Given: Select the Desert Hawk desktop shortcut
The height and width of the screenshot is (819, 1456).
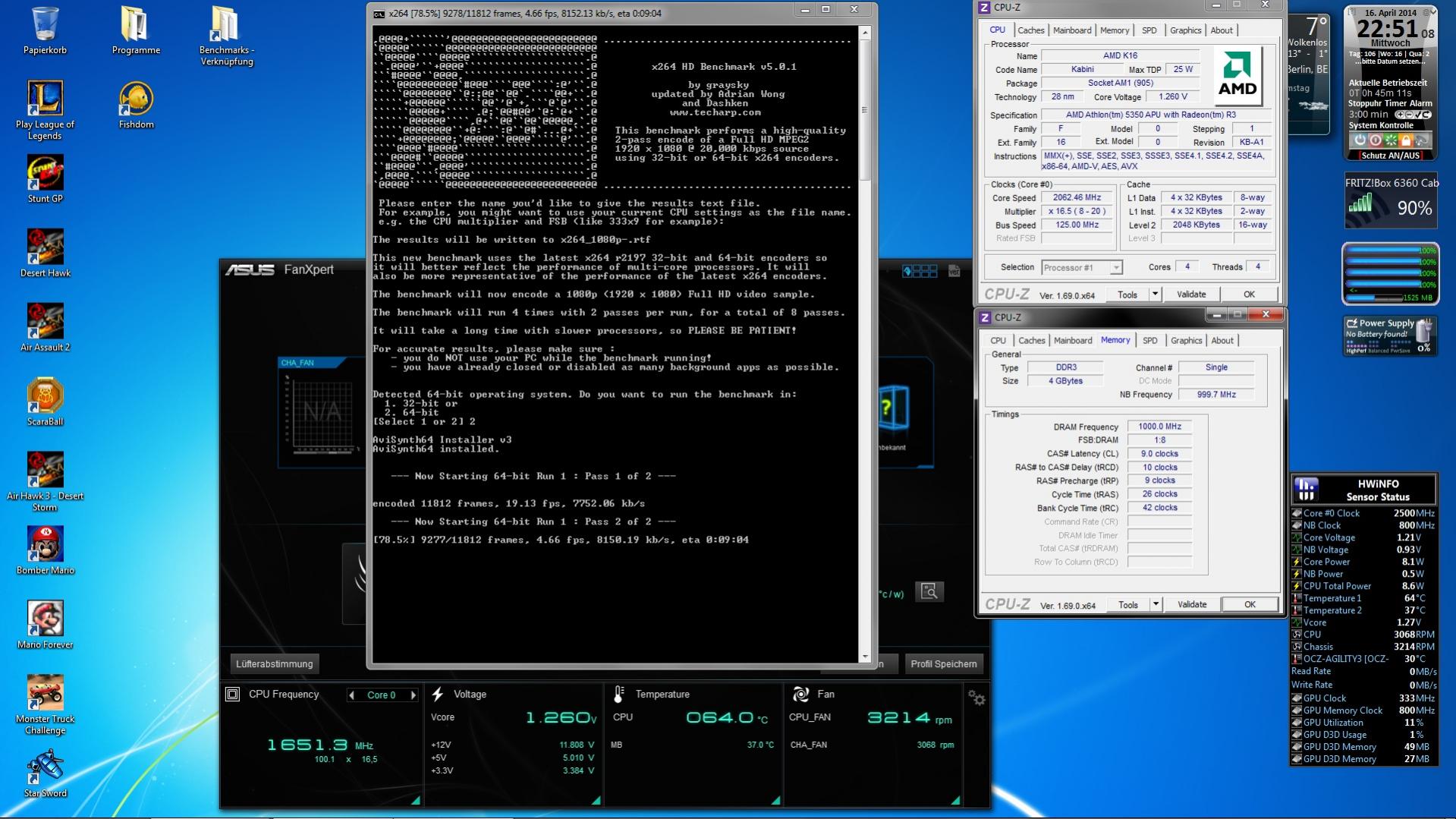Looking at the screenshot, I should (x=46, y=253).
